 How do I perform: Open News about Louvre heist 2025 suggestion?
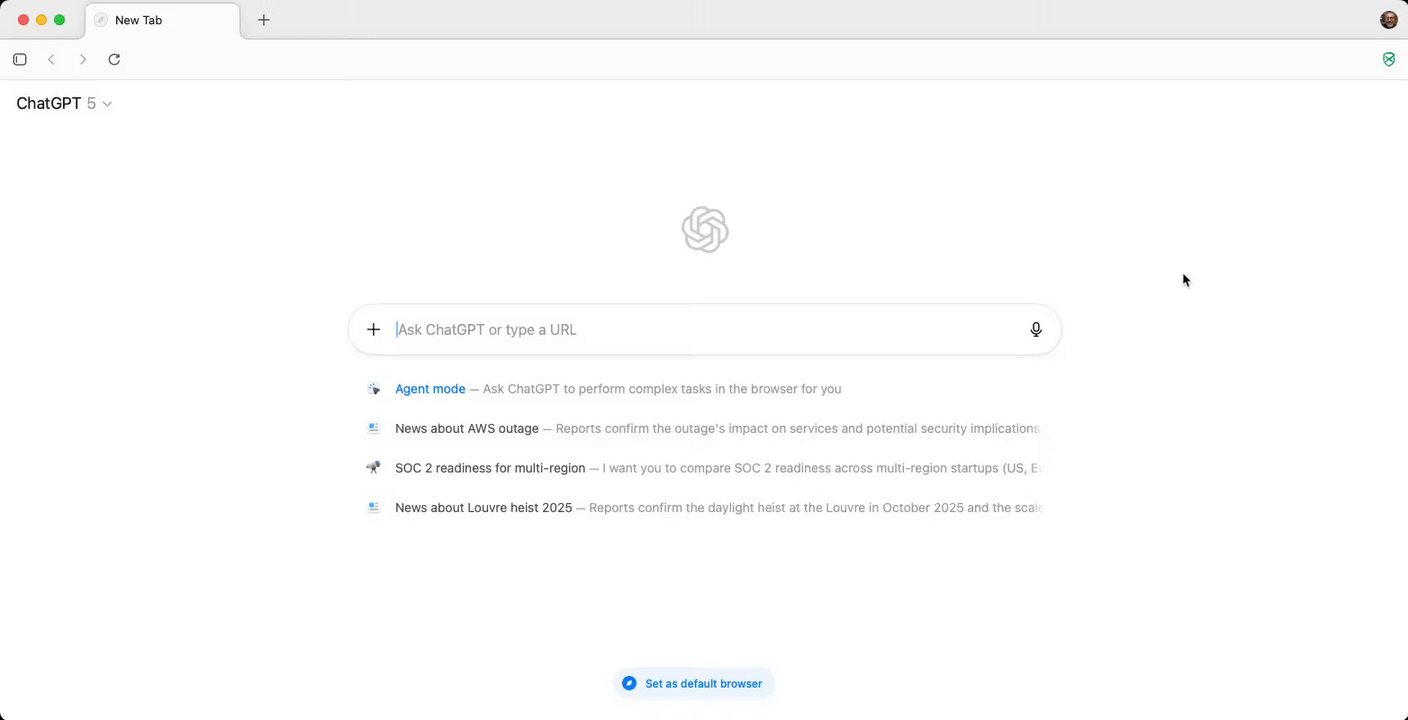click(483, 508)
